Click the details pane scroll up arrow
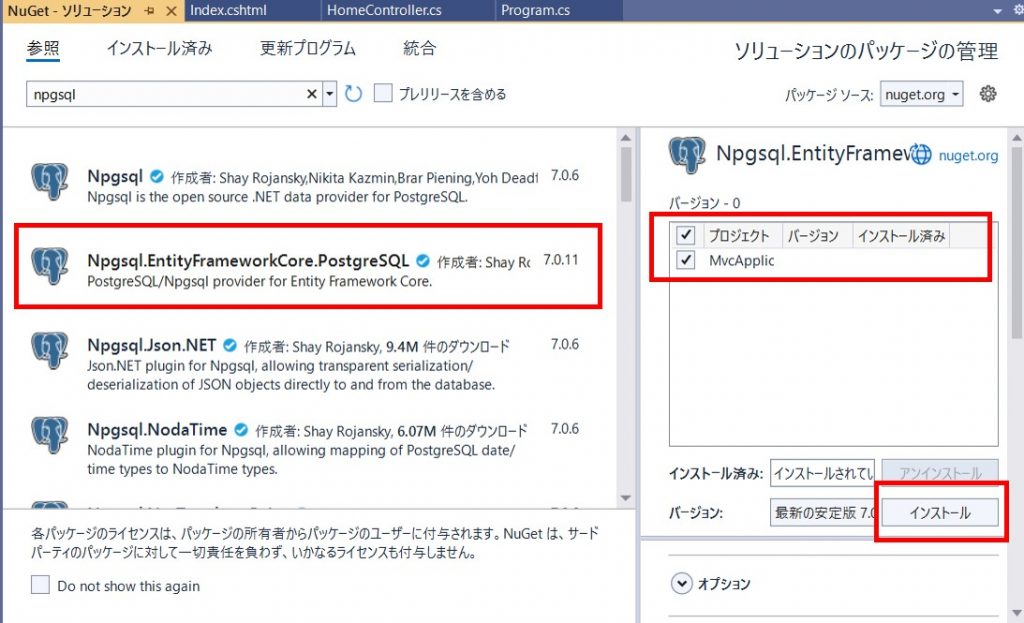1024x623 pixels. coord(1017,137)
